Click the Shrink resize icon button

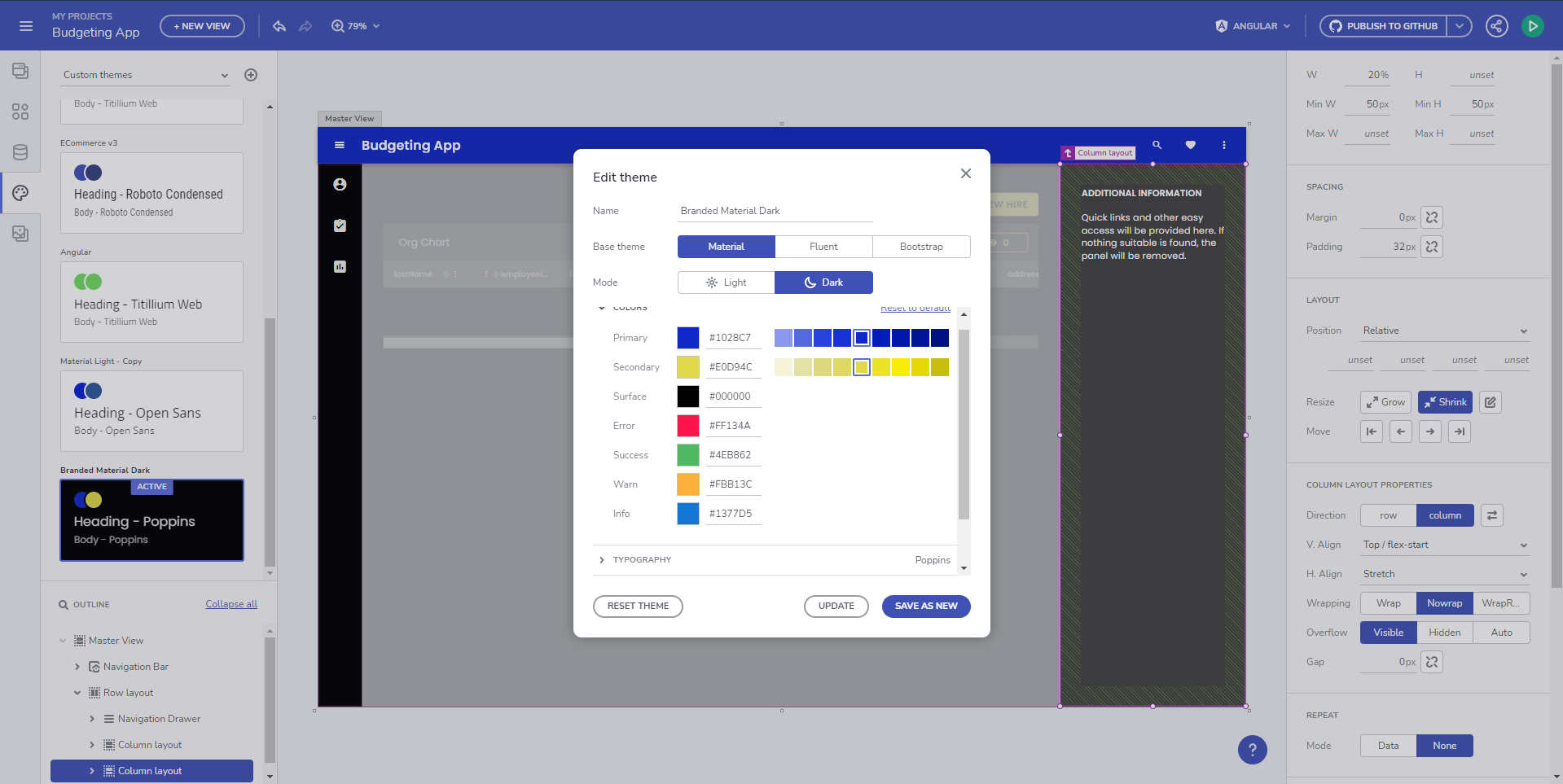[x=1444, y=401]
